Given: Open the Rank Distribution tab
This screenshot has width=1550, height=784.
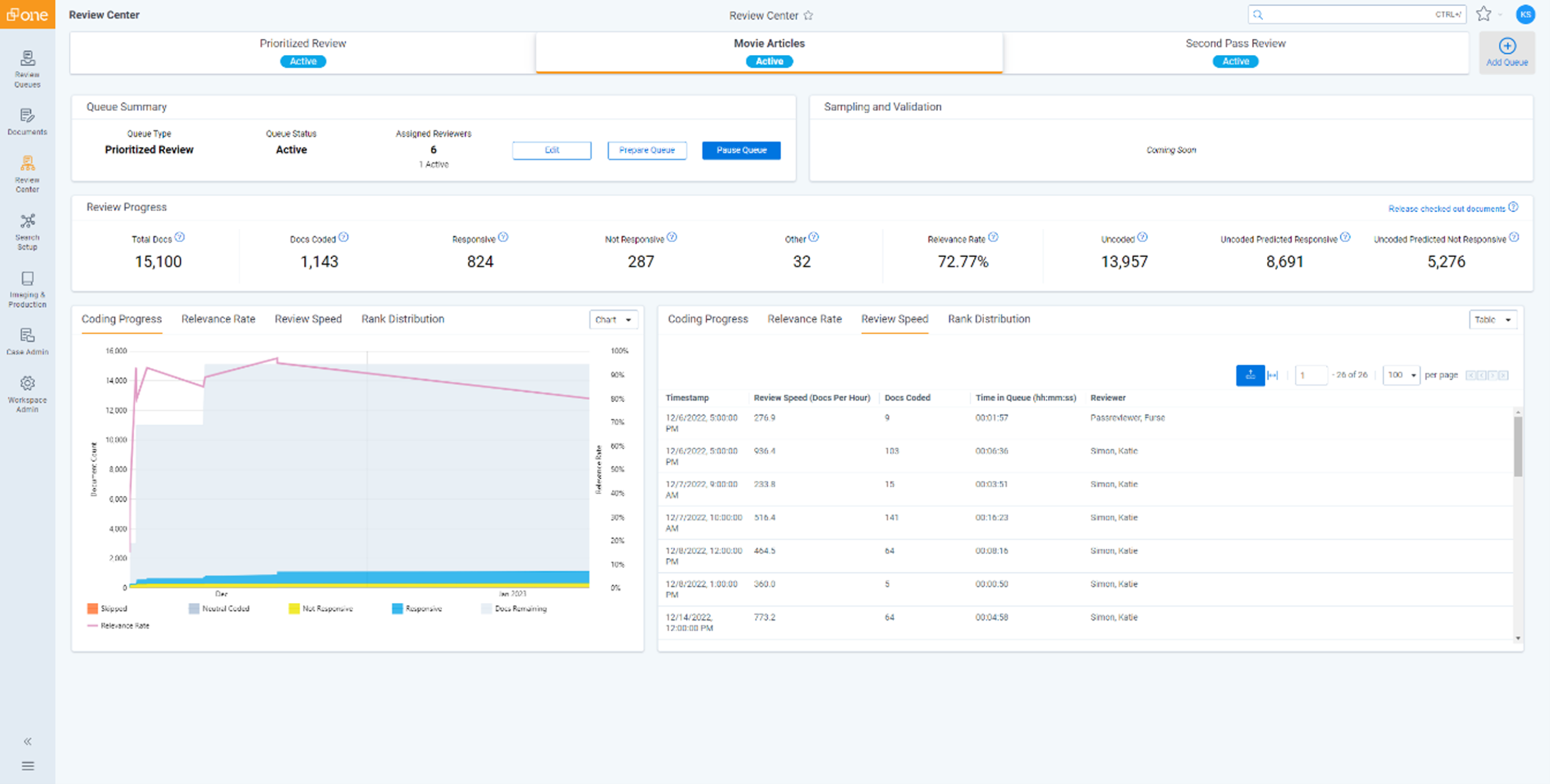Looking at the screenshot, I should click(x=988, y=319).
